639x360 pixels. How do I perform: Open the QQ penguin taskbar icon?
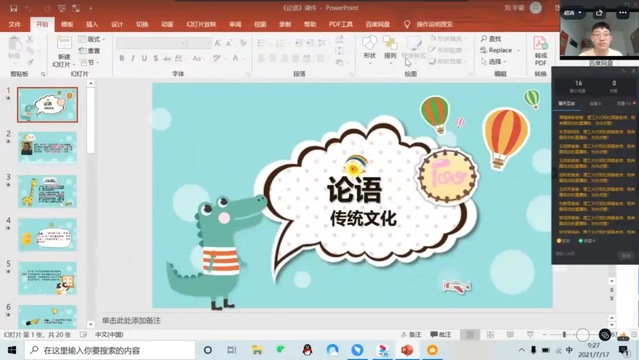coord(308,350)
